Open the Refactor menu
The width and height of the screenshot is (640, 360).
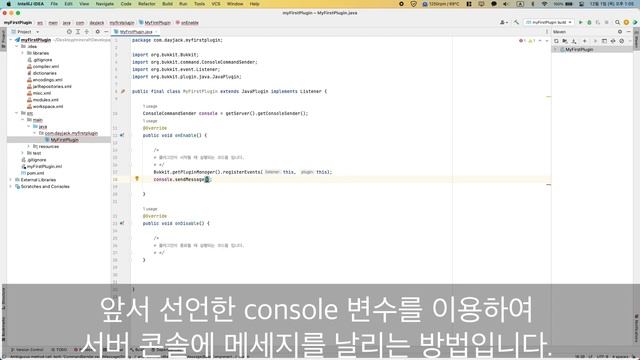point(147,4)
